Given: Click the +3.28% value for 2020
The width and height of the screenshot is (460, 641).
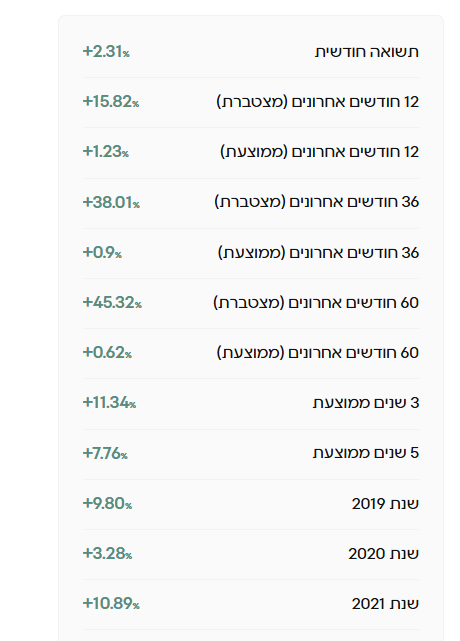Looking at the screenshot, I should tap(107, 553).
